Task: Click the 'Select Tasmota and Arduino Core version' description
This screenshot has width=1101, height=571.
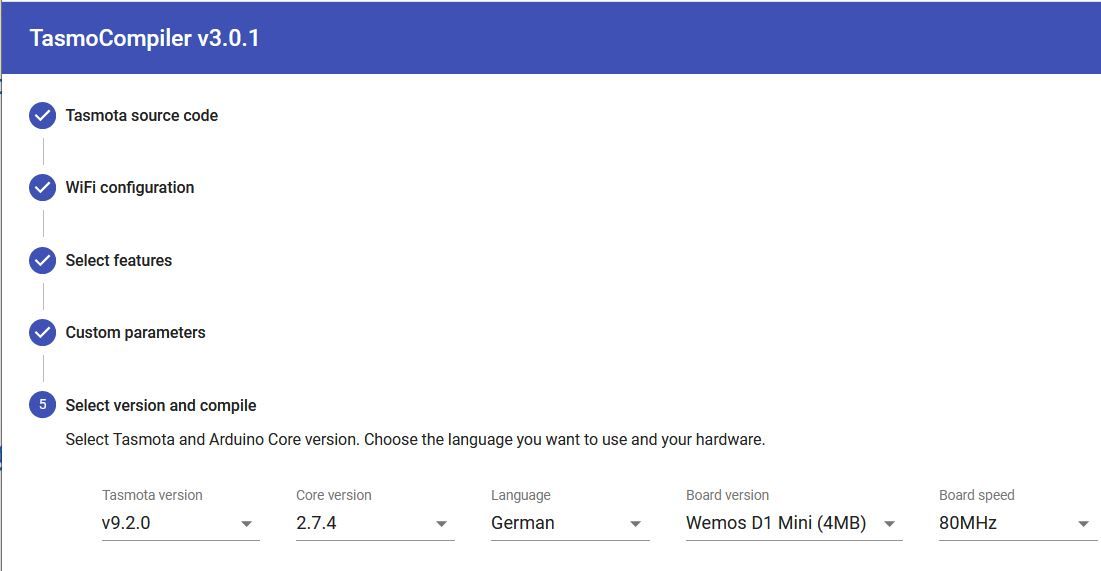Action: coord(415,440)
